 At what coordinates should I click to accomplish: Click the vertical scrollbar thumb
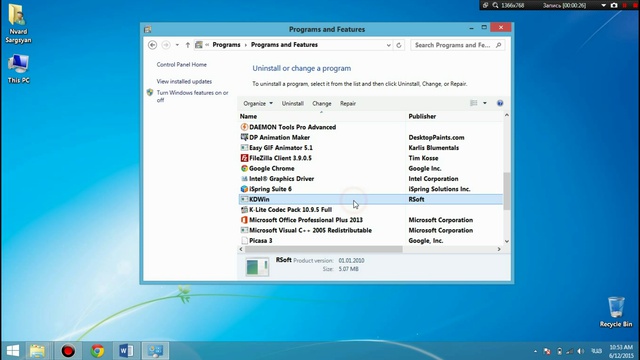point(507,191)
